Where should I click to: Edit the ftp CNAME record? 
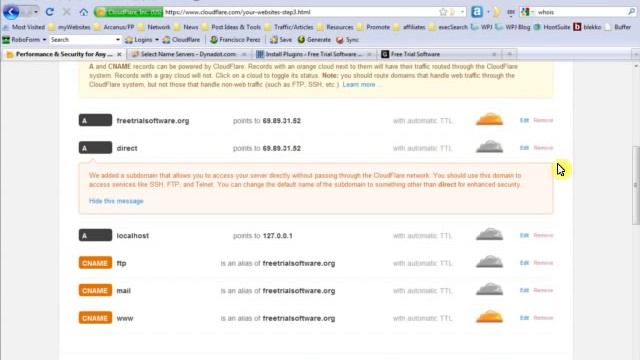click(x=524, y=263)
